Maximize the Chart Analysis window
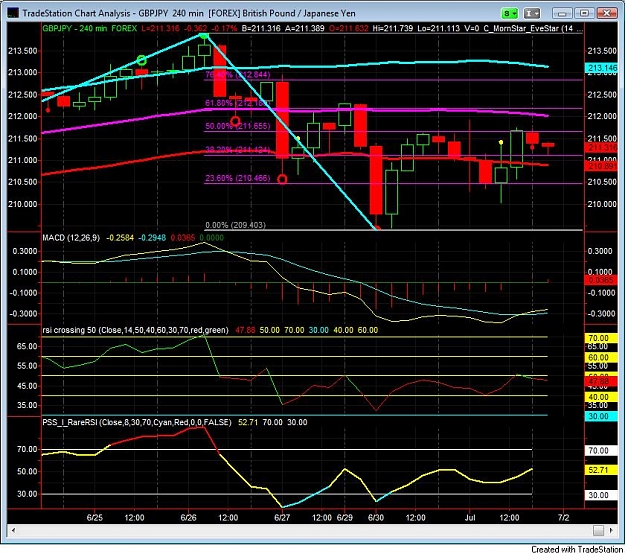625x554 pixels. [x=584, y=14]
